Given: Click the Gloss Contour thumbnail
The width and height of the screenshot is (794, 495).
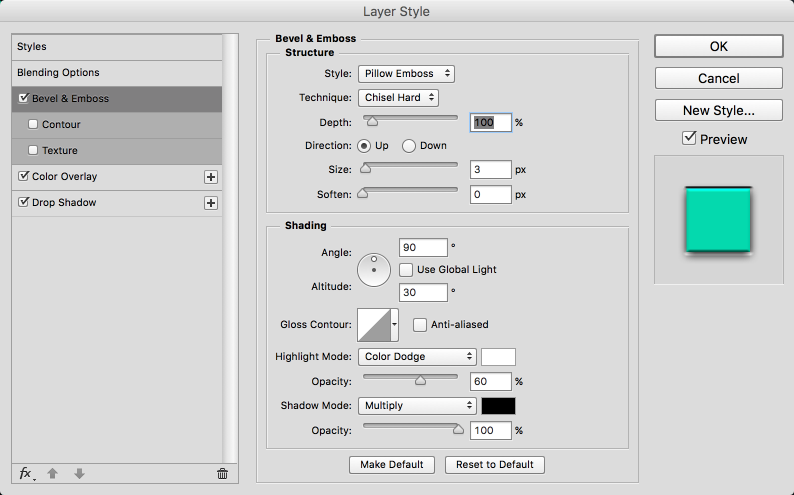Looking at the screenshot, I should pyautogui.click(x=373, y=325).
